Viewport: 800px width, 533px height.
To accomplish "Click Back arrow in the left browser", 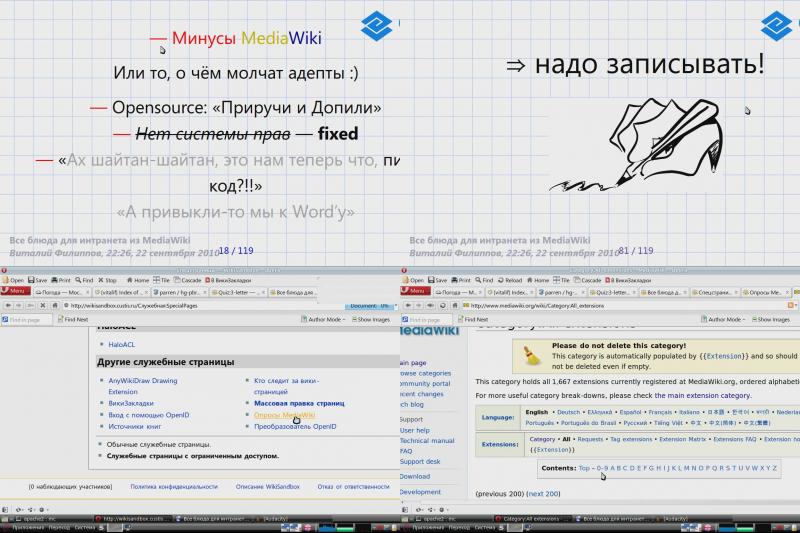I will (8, 306).
